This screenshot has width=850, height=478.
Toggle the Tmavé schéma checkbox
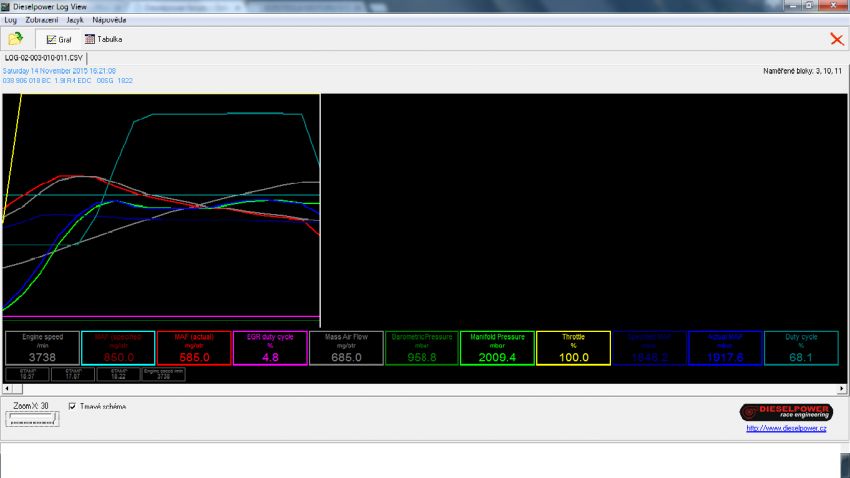[72, 406]
